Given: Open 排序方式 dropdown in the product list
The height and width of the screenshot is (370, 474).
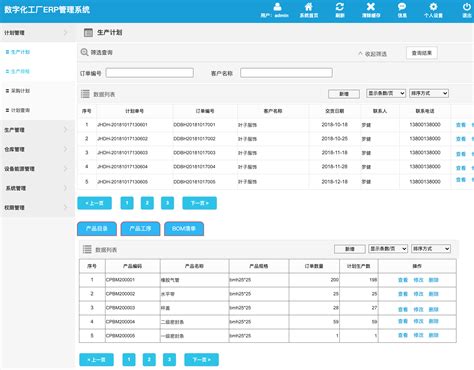Looking at the screenshot, I should [431, 249].
